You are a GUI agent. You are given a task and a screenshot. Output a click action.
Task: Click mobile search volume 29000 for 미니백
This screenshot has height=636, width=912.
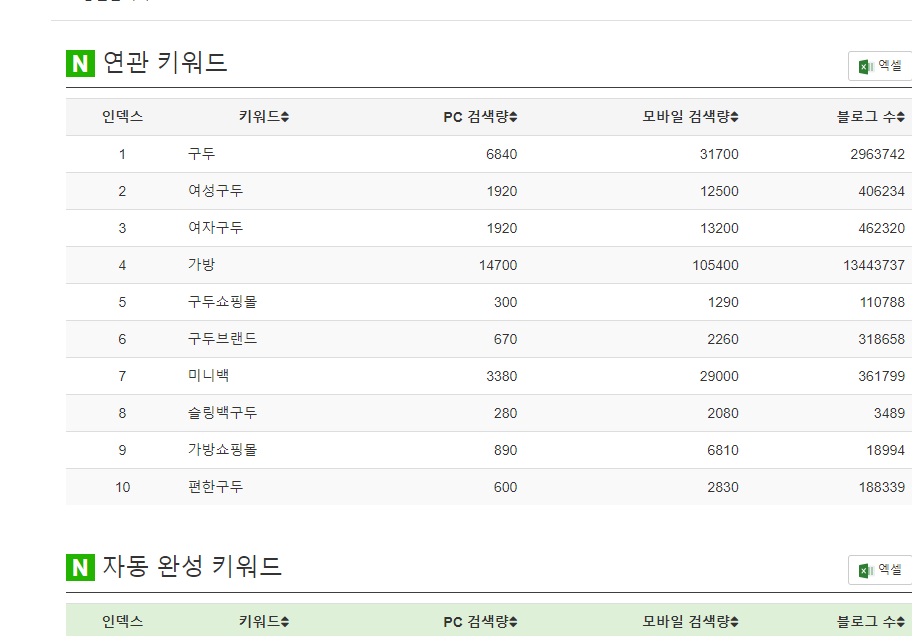click(x=719, y=376)
